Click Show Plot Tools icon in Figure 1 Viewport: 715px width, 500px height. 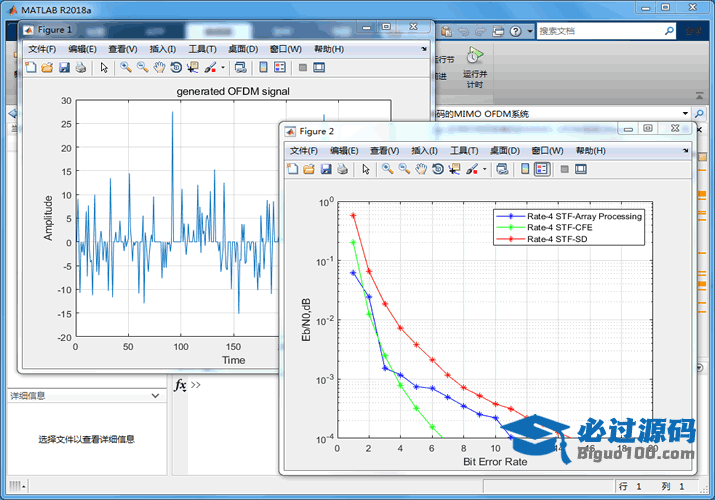point(319,67)
